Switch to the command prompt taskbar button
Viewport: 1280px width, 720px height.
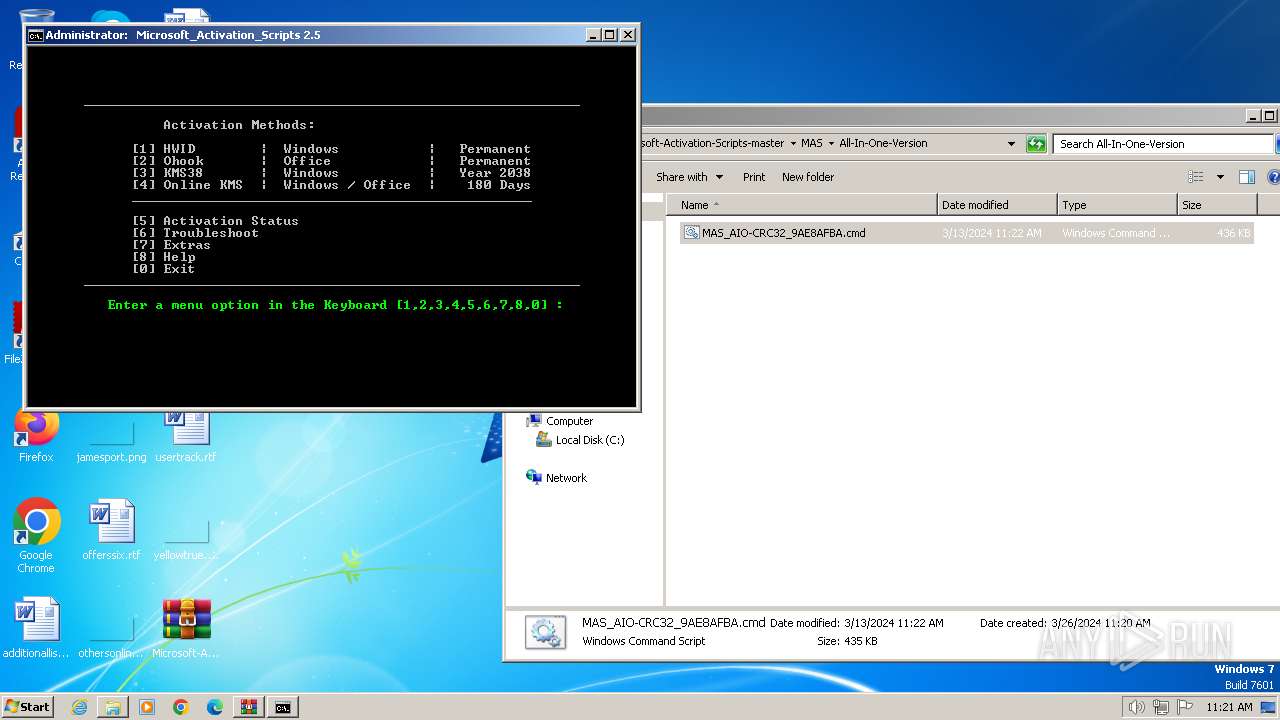pyautogui.click(x=283, y=707)
